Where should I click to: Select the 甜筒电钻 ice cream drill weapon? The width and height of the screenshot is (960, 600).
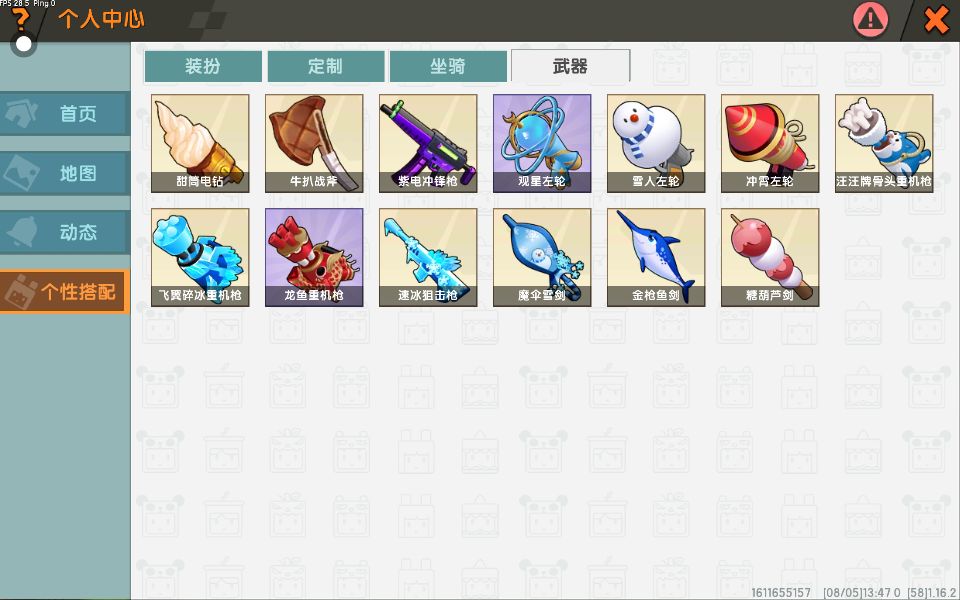(x=200, y=143)
